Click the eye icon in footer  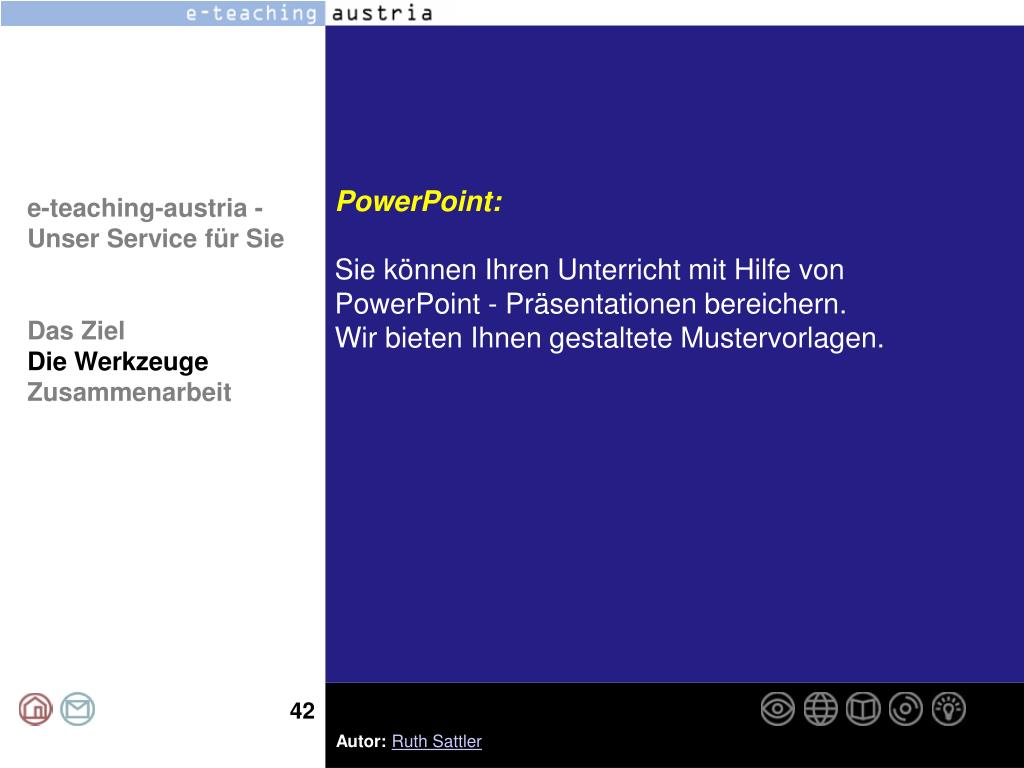pyautogui.click(x=778, y=709)
